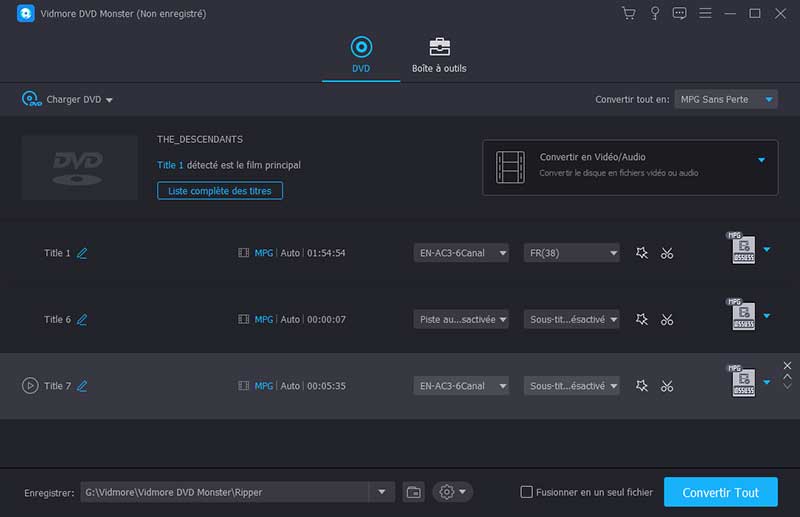
Task: Click the shopping cart purchase icon
Action: click(628, 13)
